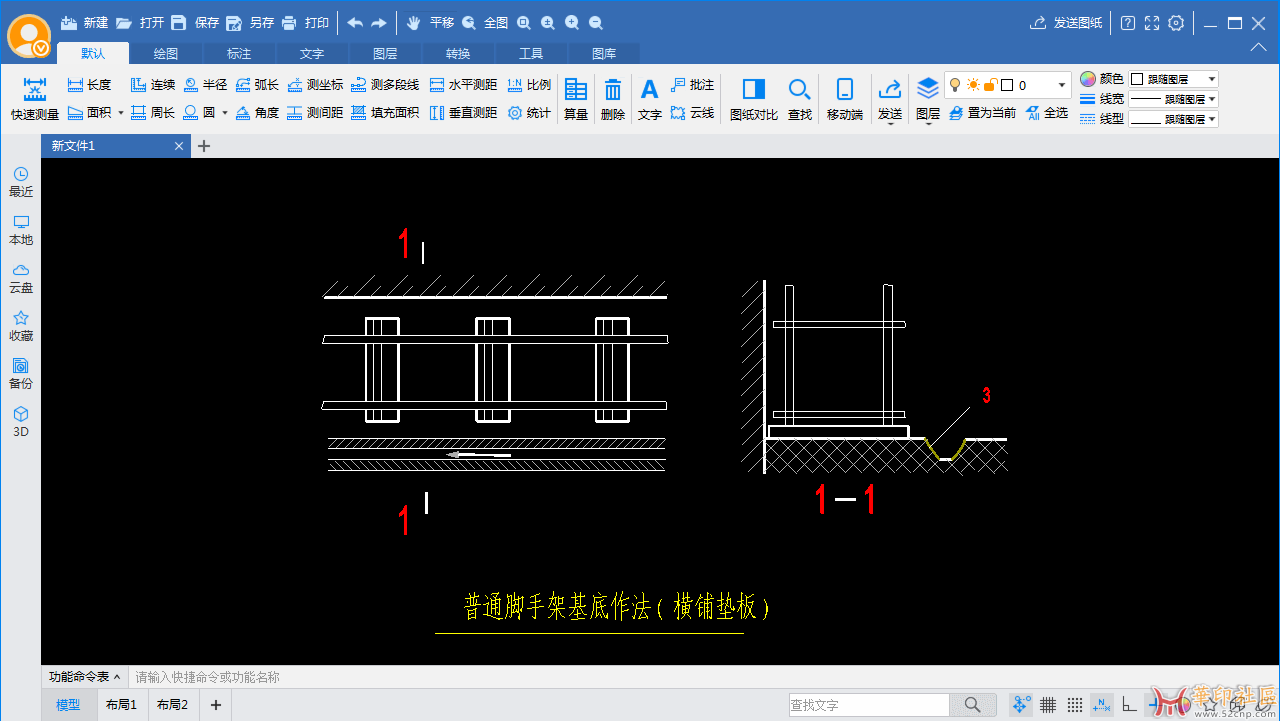Expand the Area (面积) tool dropdown arrow

coord(121,113)
